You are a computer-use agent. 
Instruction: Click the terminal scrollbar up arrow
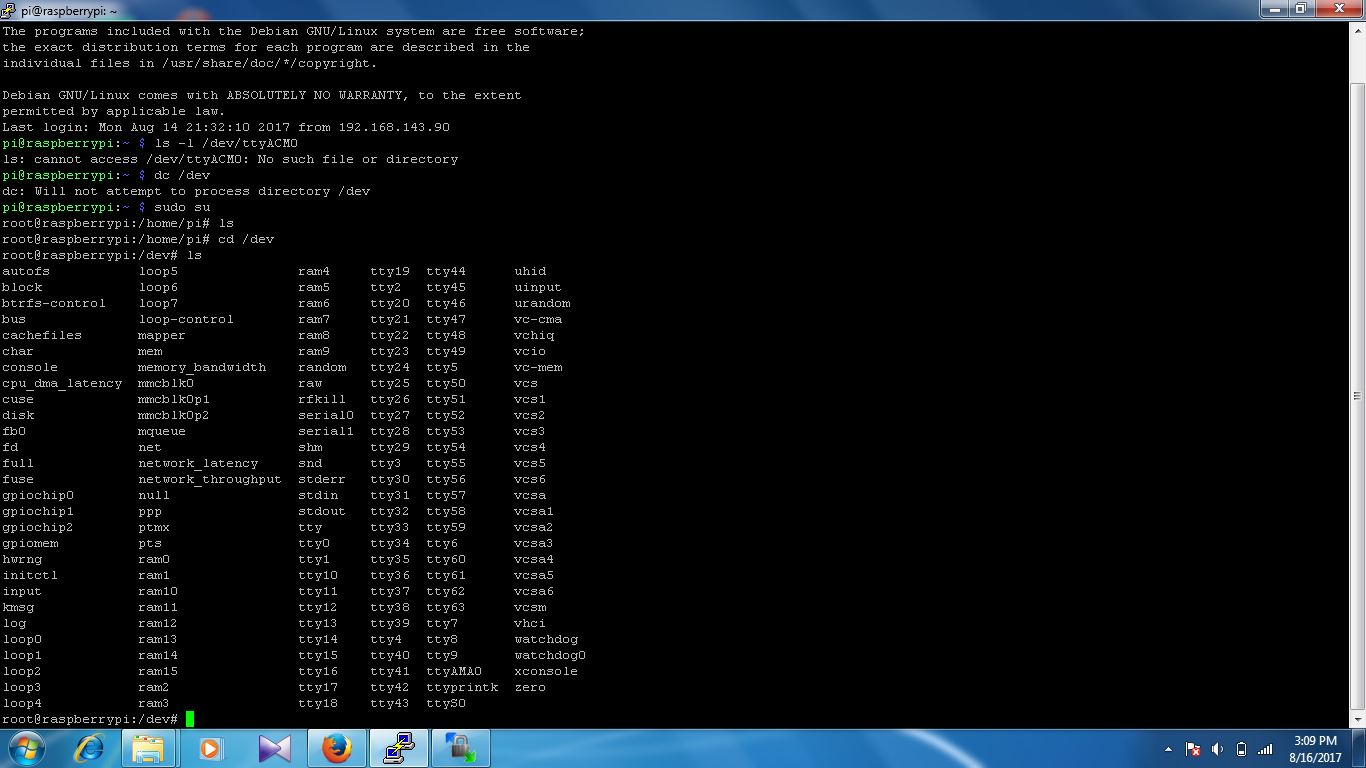coord(1357,29)
